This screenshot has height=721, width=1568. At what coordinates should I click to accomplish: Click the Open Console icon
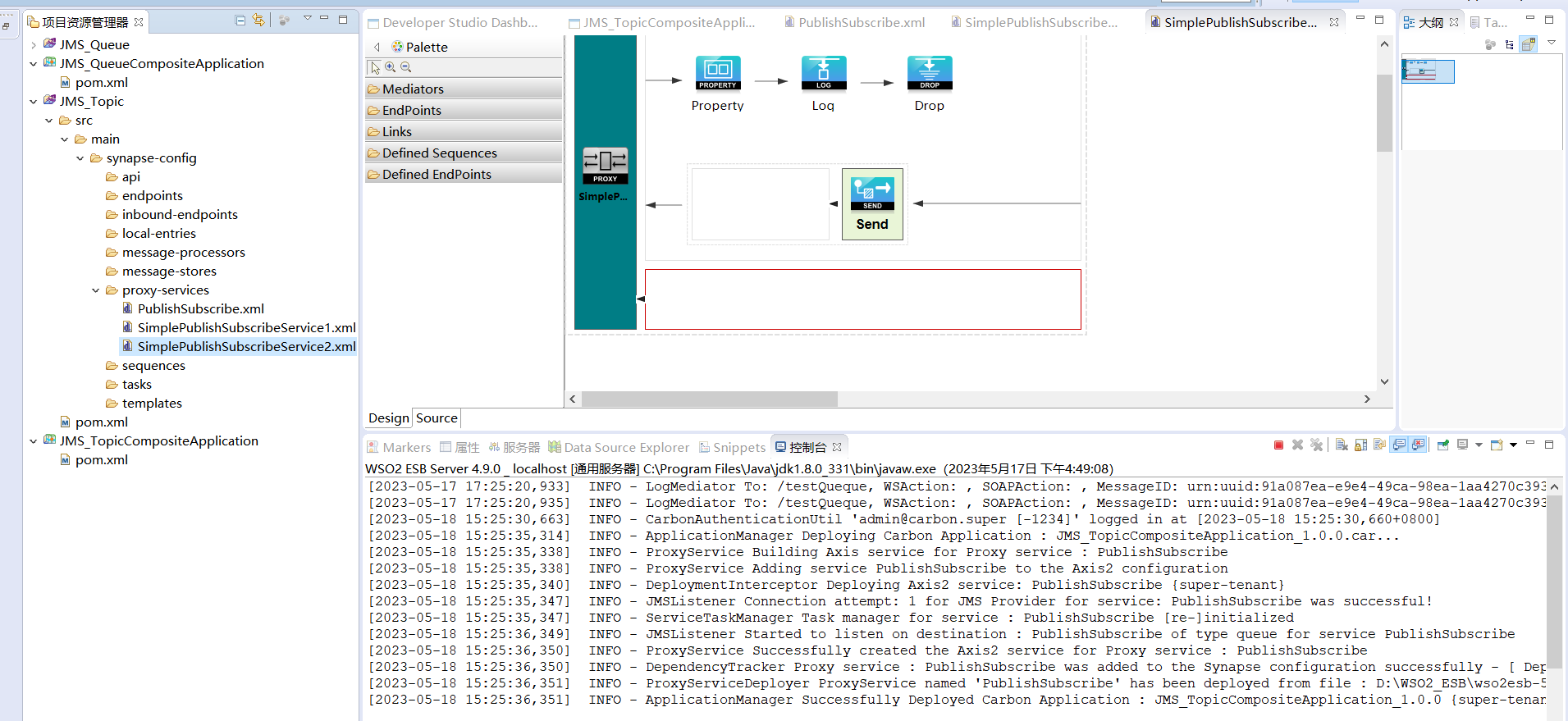pyautogui.click(x=1497, y=445)
